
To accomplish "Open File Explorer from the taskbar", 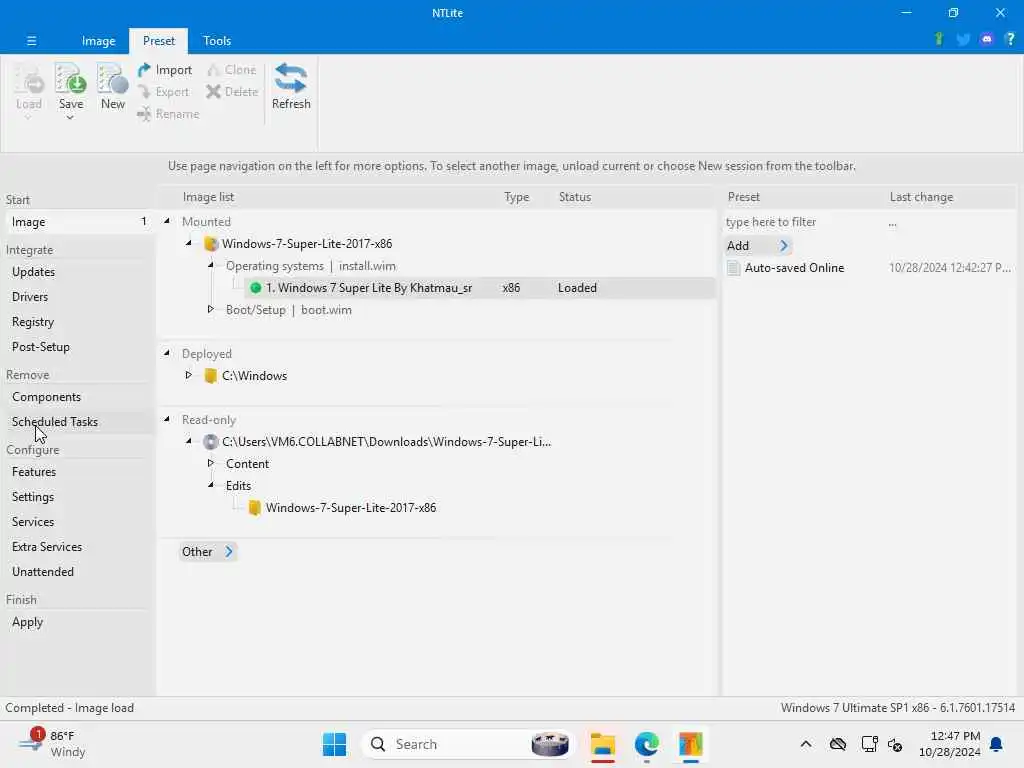I will tap(603, 744).
